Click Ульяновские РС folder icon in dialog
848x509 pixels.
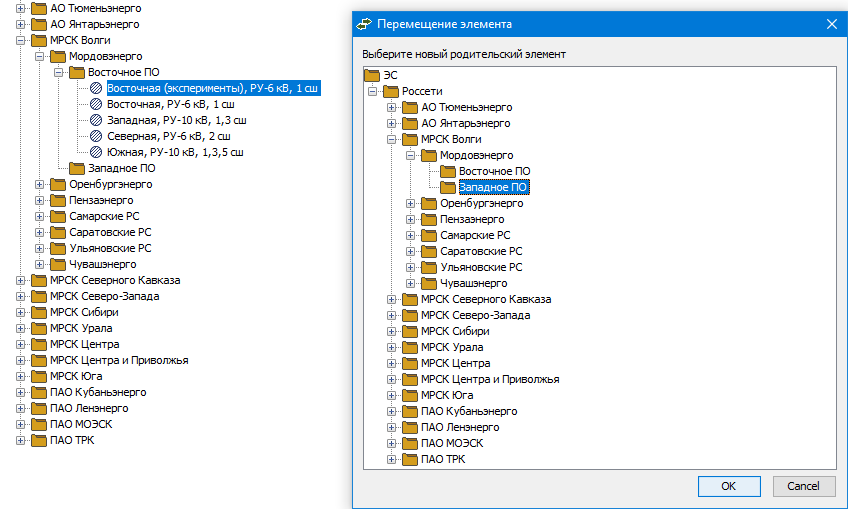(429, 267)
